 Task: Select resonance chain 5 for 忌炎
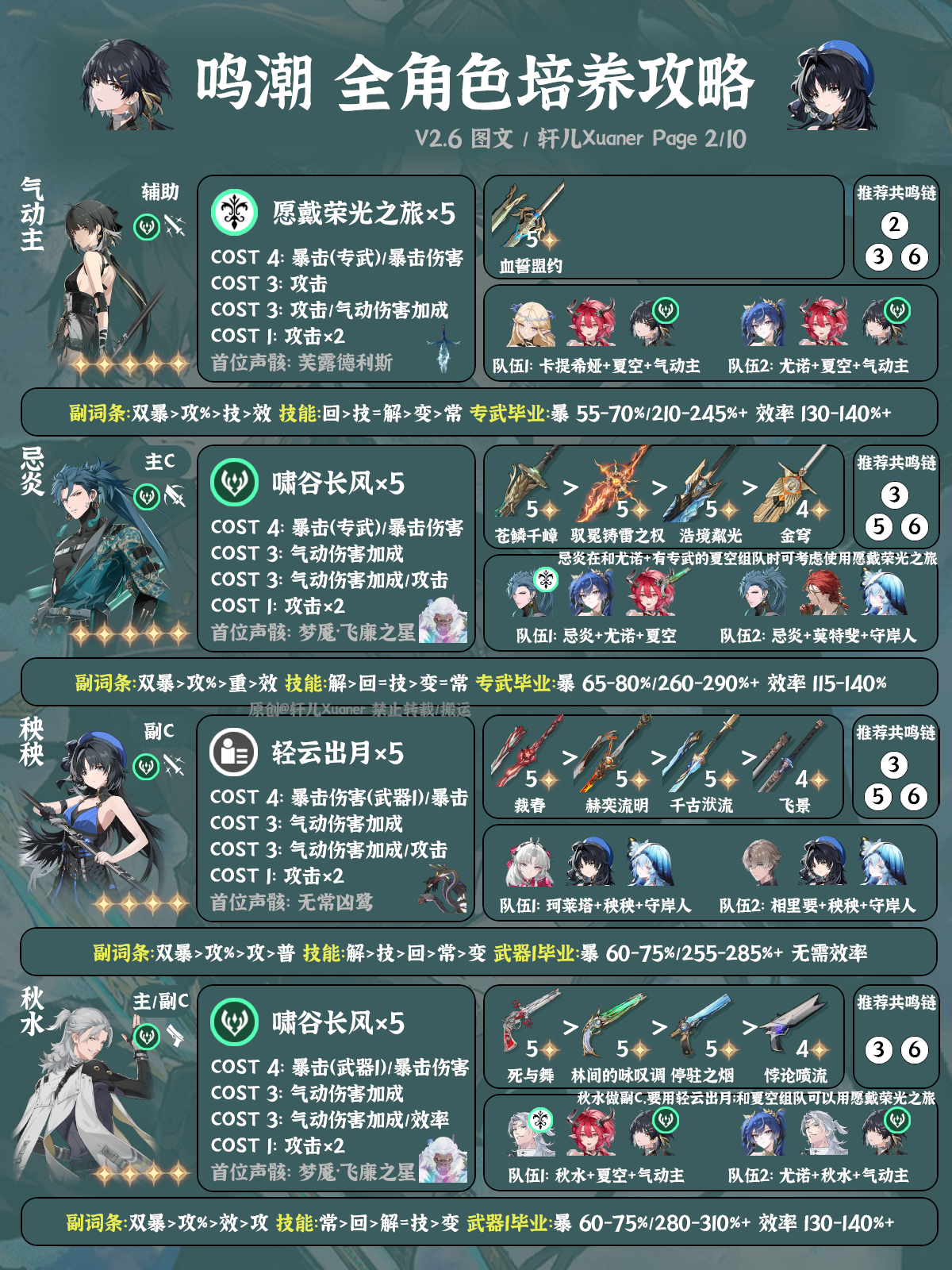[877, 526]
